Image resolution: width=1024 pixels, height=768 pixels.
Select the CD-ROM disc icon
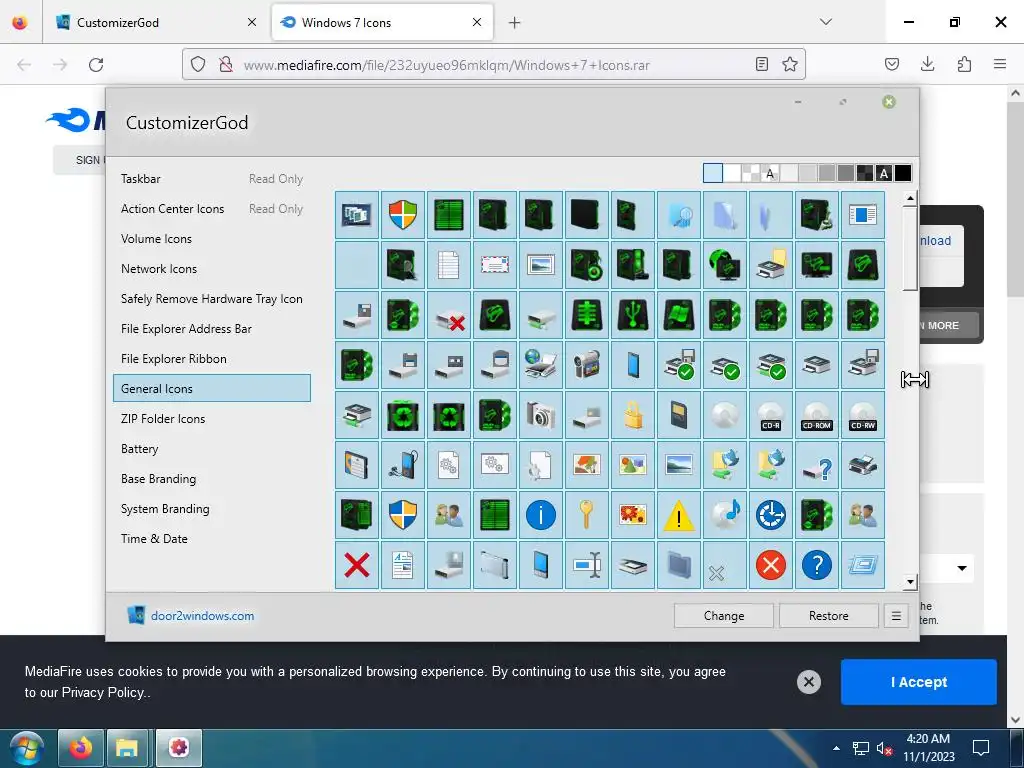[816, 415]
